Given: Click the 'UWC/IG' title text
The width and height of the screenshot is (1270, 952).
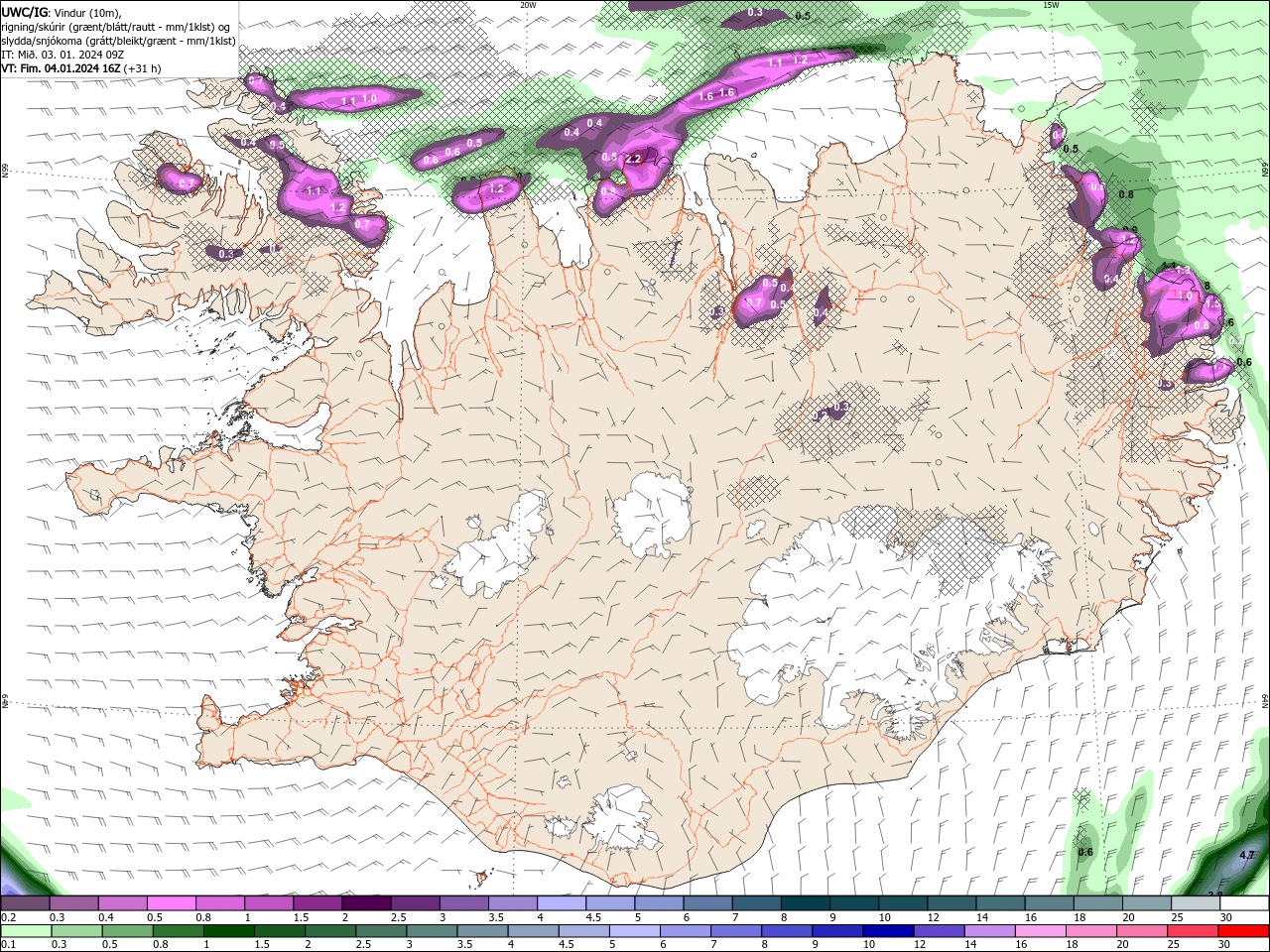Looking at the screenshot, I should tap(23, 12).
